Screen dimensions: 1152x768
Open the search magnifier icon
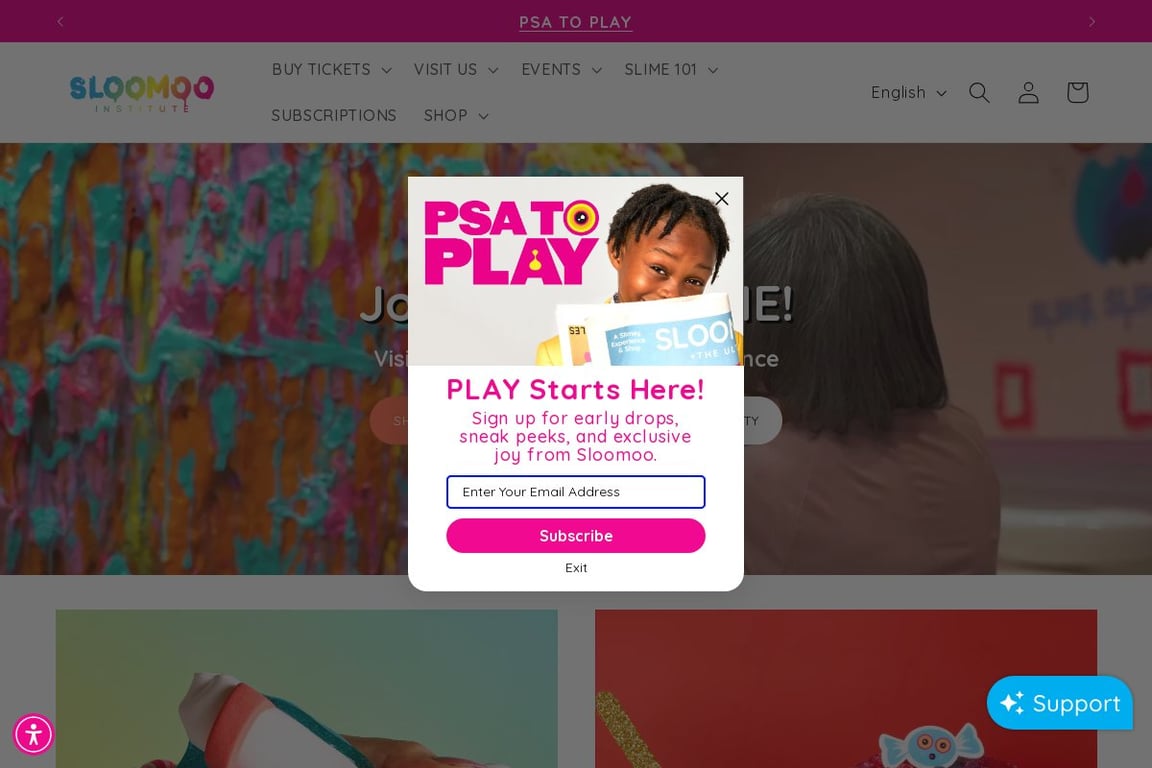[x=979, y=93]
